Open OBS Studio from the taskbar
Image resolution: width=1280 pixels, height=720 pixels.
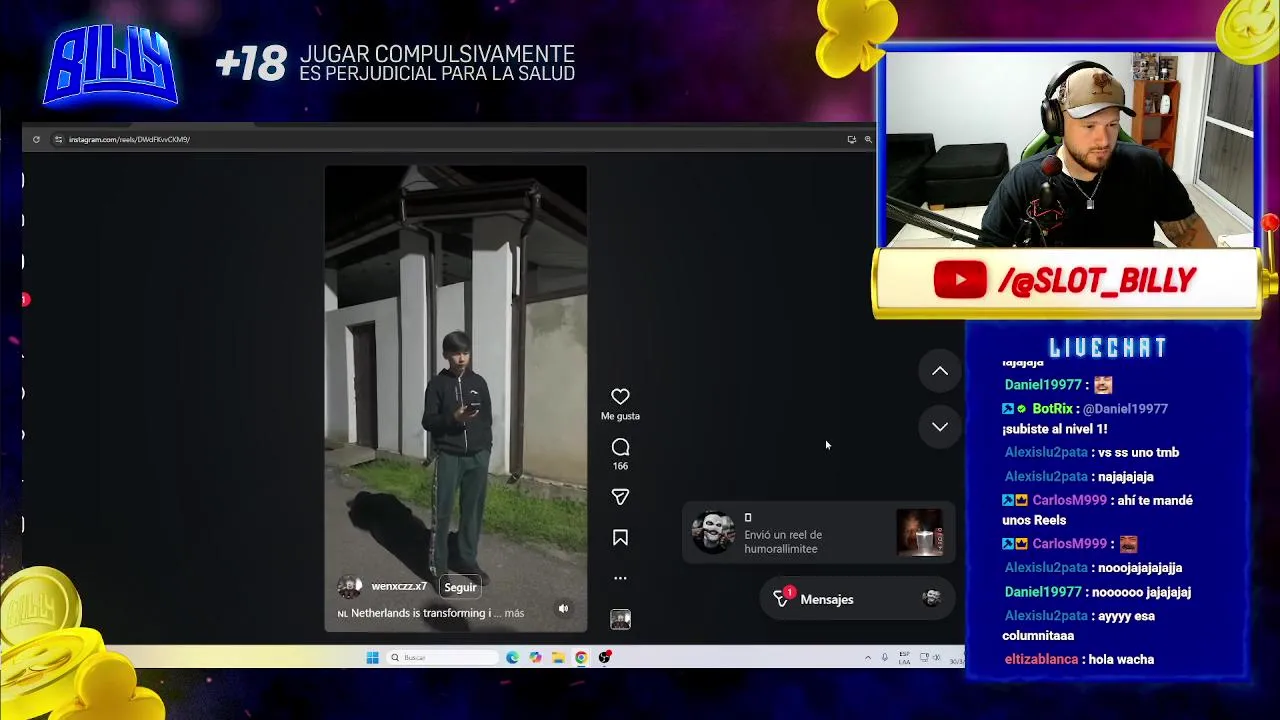pos(604,657)
